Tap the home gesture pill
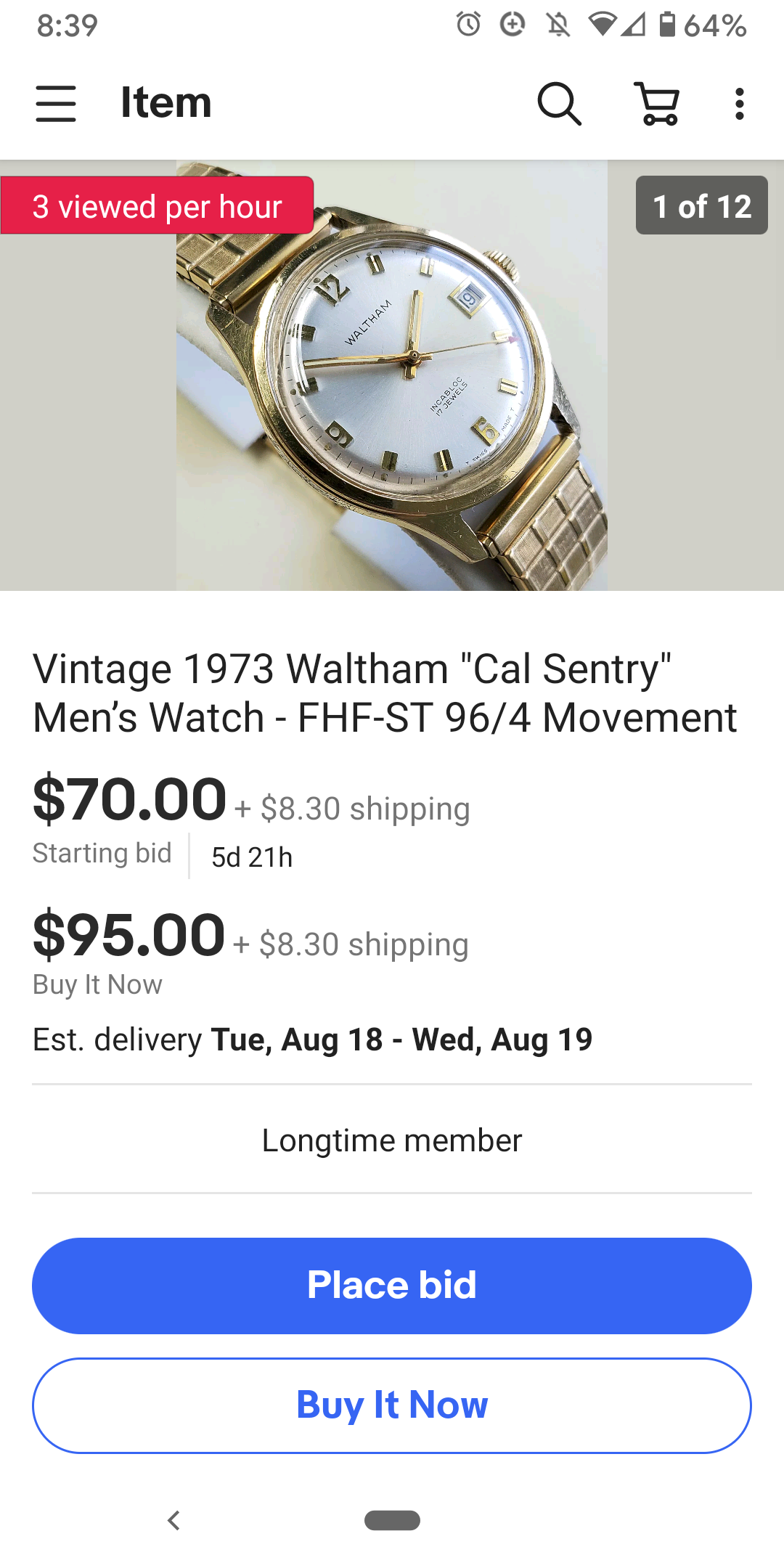The height and width of the screenshot is (1568, 784). 392,1519
